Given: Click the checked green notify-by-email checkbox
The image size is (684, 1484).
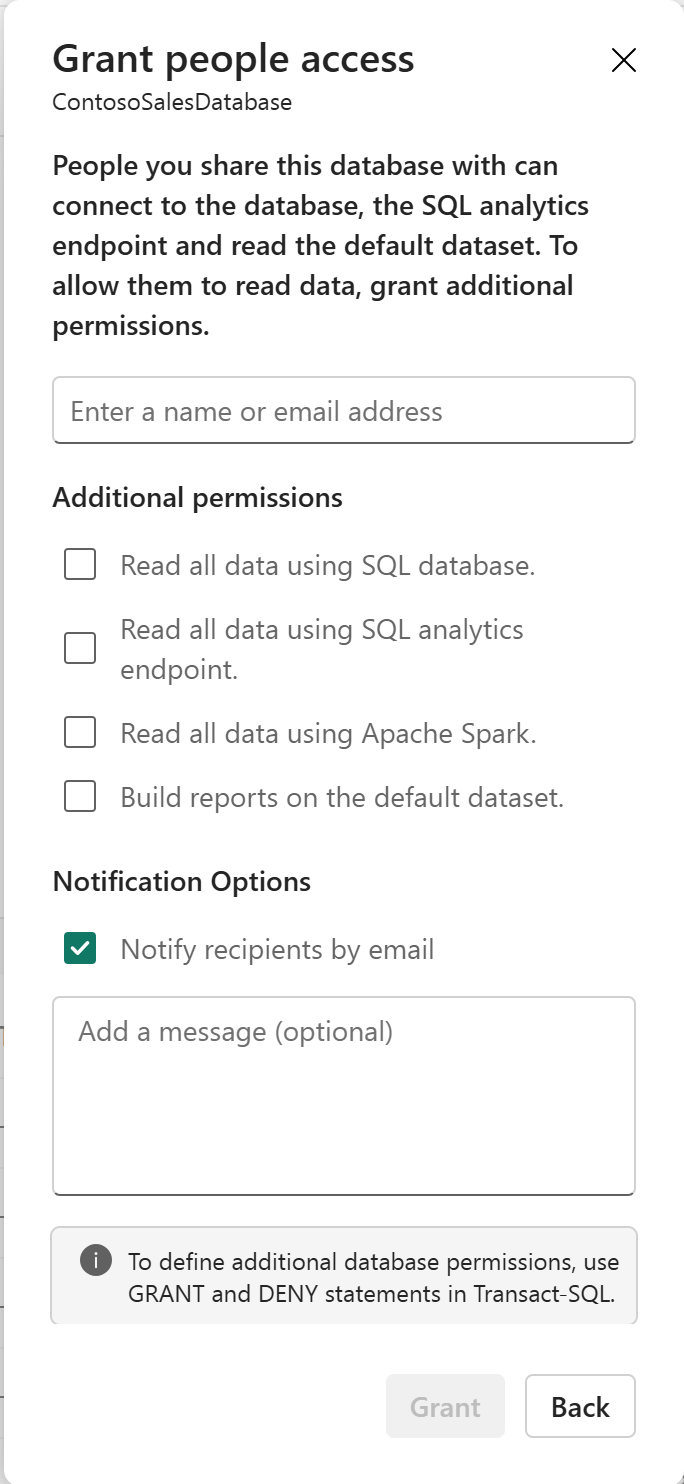Looking at the screenshot, I should tap(81, 949).
